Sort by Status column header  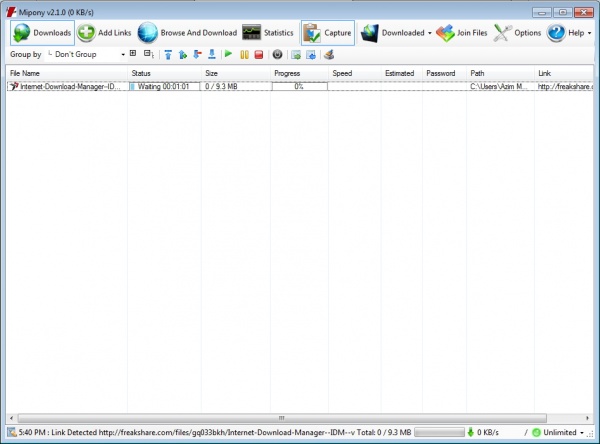pyautogui.click(x=164, y=73)
